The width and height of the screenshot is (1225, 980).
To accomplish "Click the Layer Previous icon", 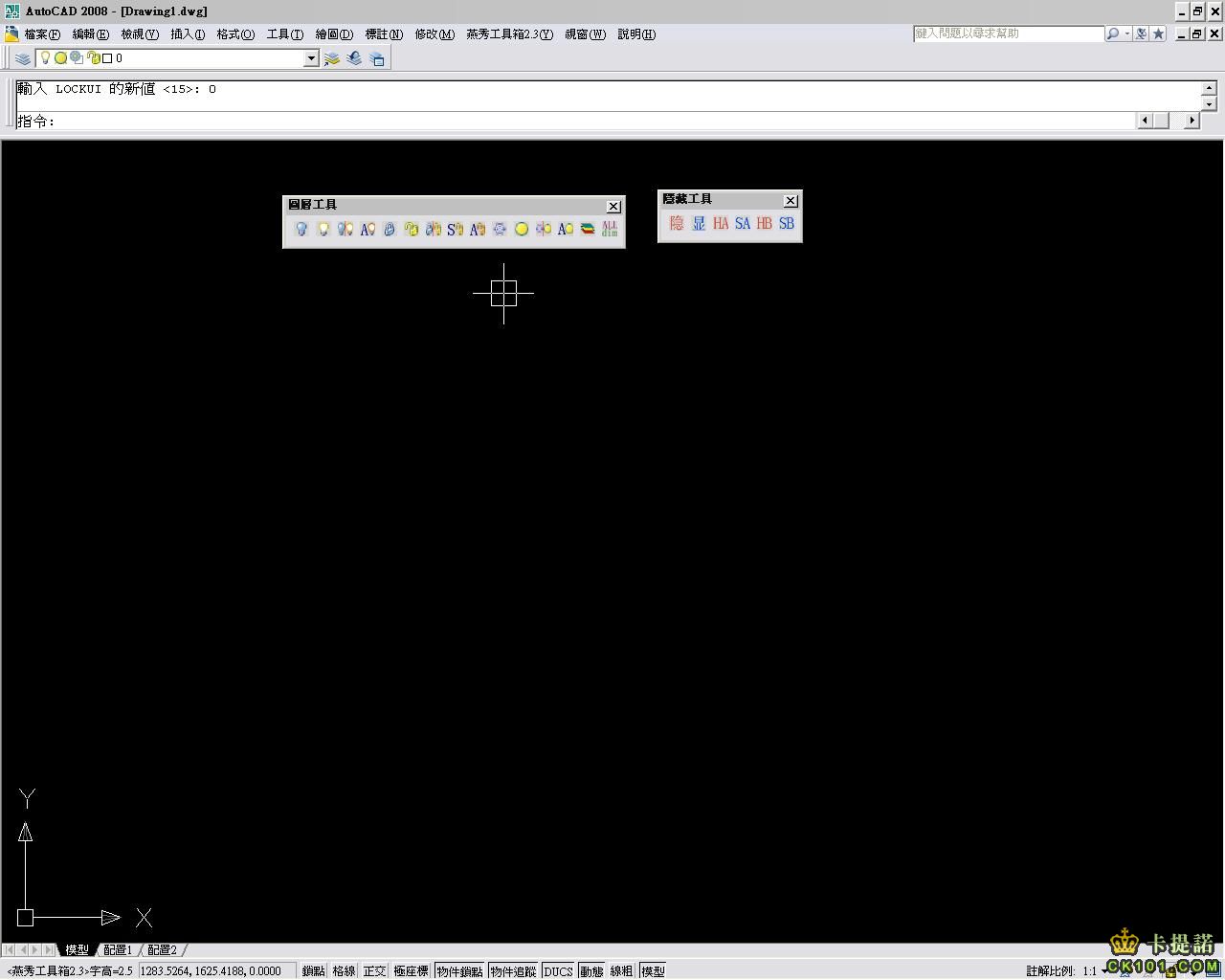I will (x=354, y=58).
